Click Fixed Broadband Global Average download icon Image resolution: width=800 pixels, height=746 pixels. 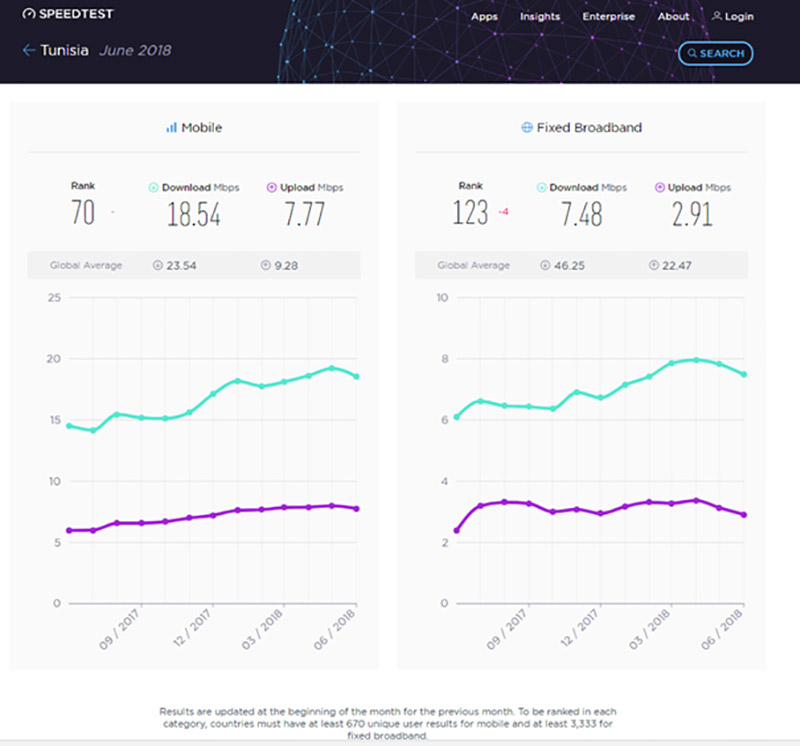[x=545, y=265]
